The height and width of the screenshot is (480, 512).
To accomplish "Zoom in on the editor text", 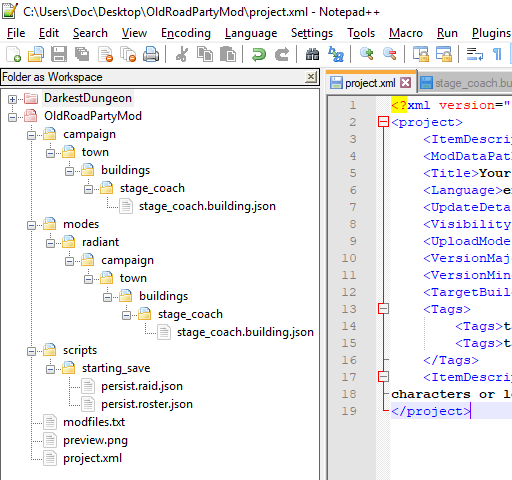I will point(366,54).
